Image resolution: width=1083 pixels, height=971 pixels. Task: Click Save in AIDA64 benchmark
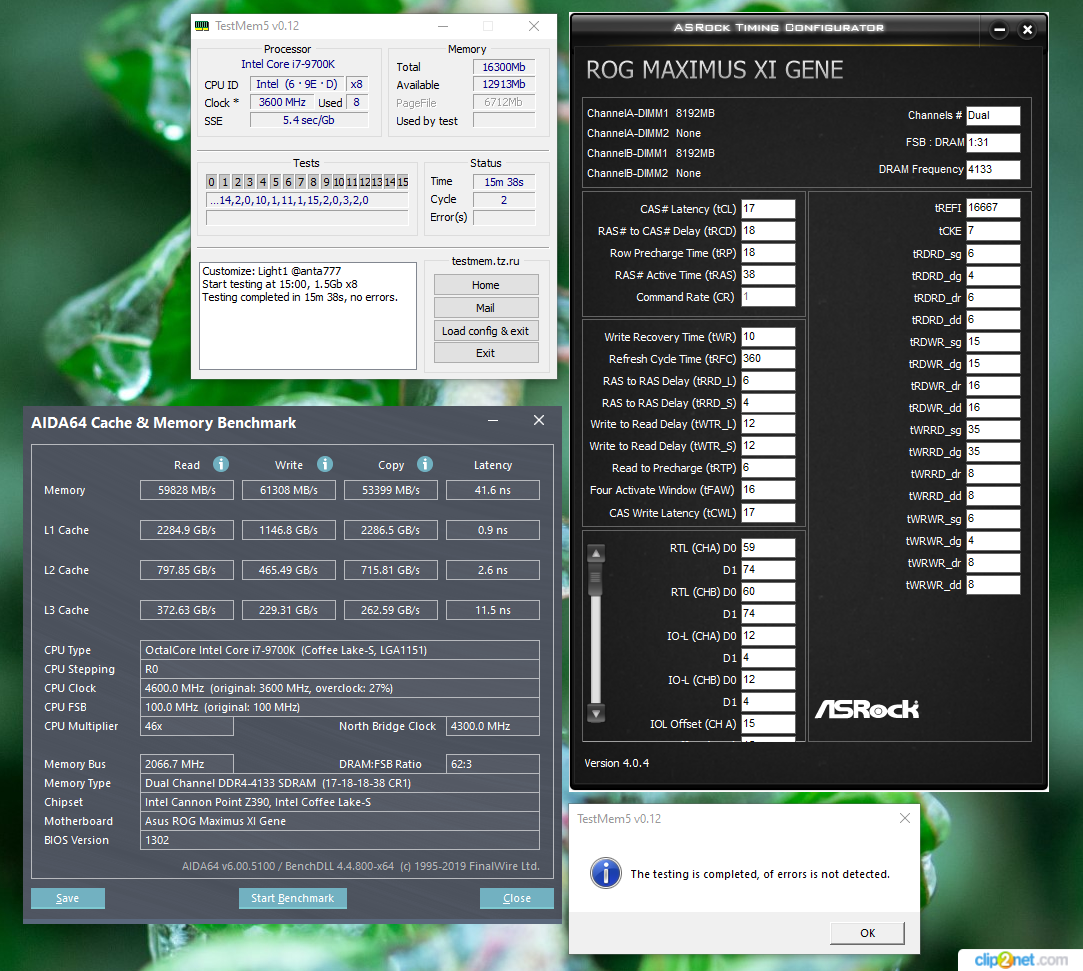click(x=68, y=898)
